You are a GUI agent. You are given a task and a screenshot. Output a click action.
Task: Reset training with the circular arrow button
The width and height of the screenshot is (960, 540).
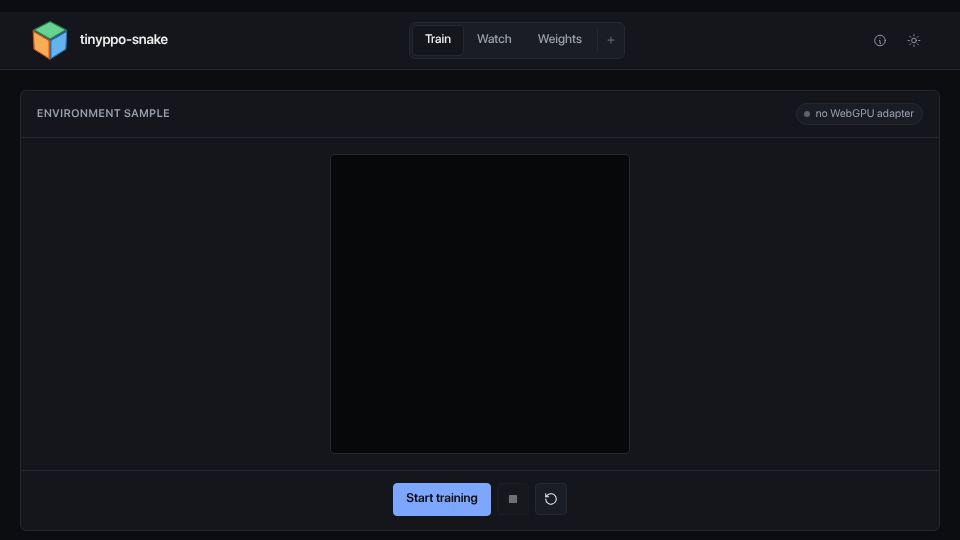(551, 499)
